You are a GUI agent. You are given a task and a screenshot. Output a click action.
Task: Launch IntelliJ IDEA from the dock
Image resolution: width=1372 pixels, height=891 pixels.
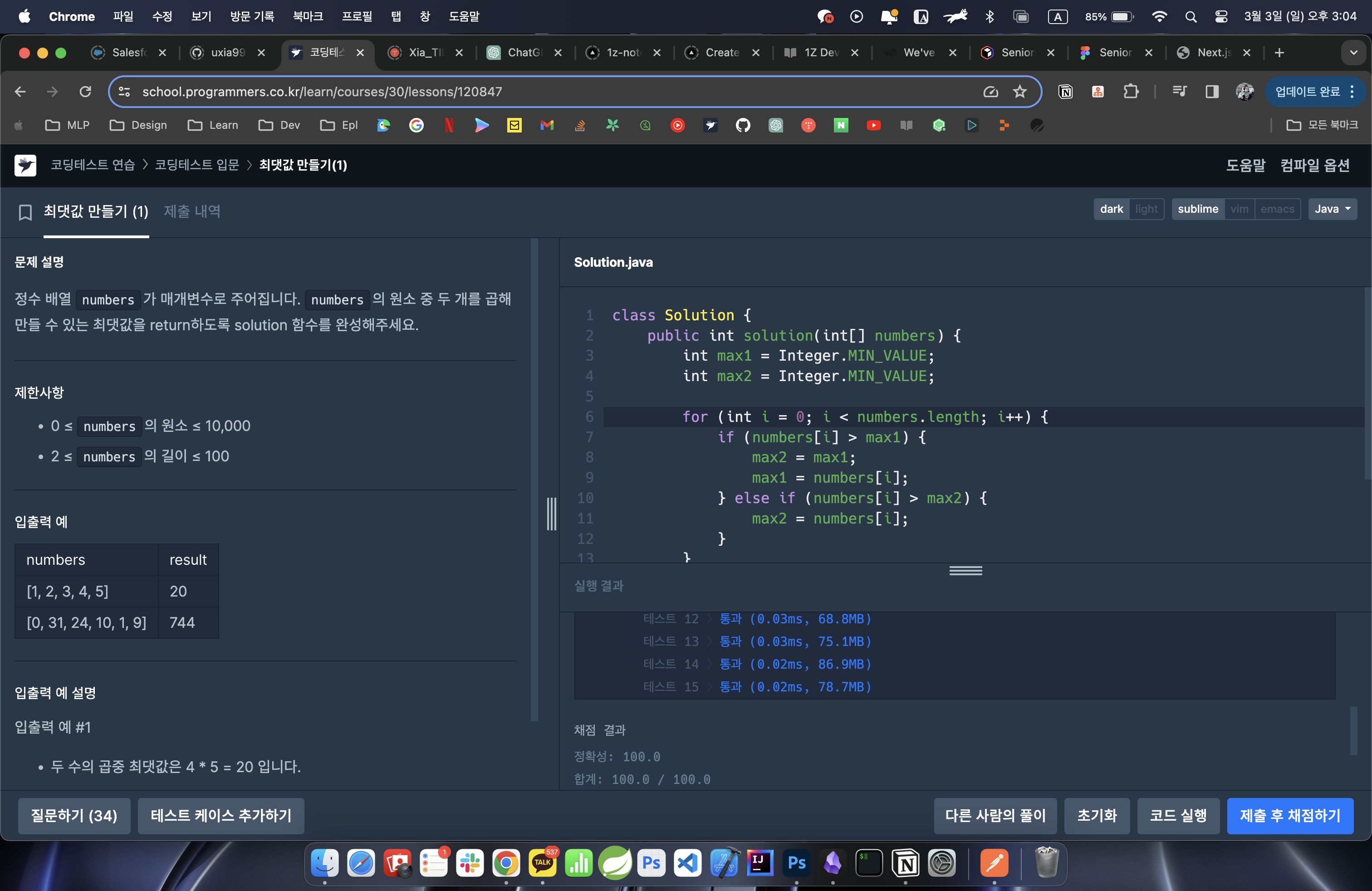point(760,863)
